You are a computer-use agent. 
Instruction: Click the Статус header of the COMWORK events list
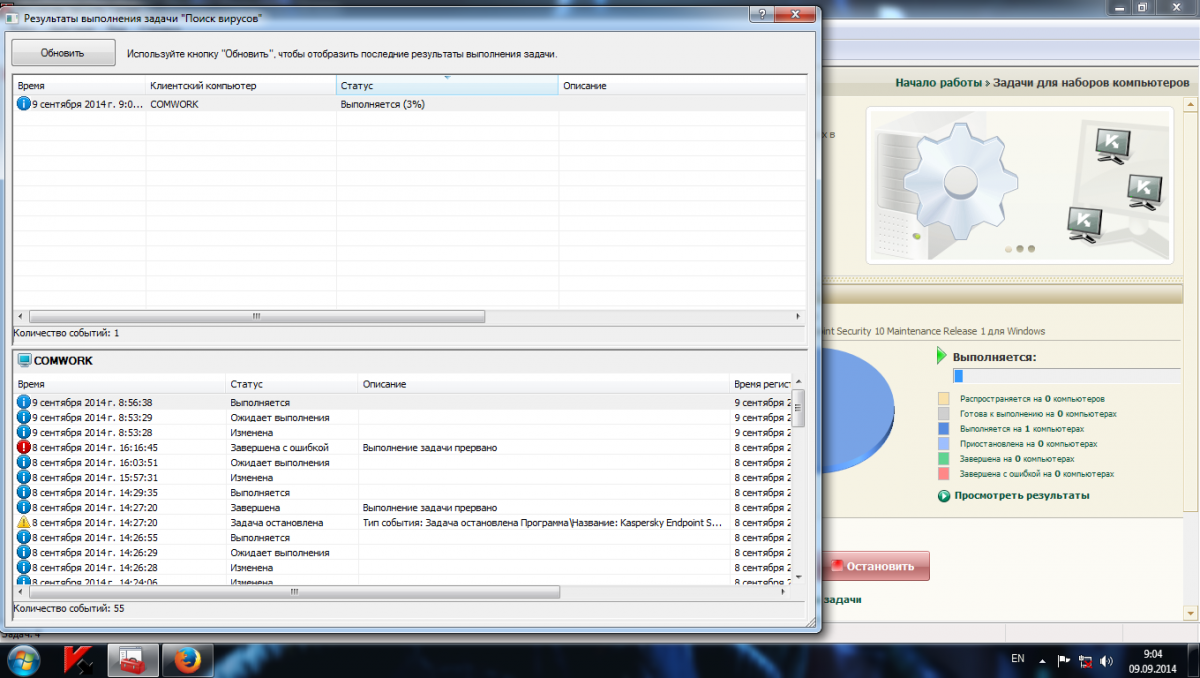292,384
